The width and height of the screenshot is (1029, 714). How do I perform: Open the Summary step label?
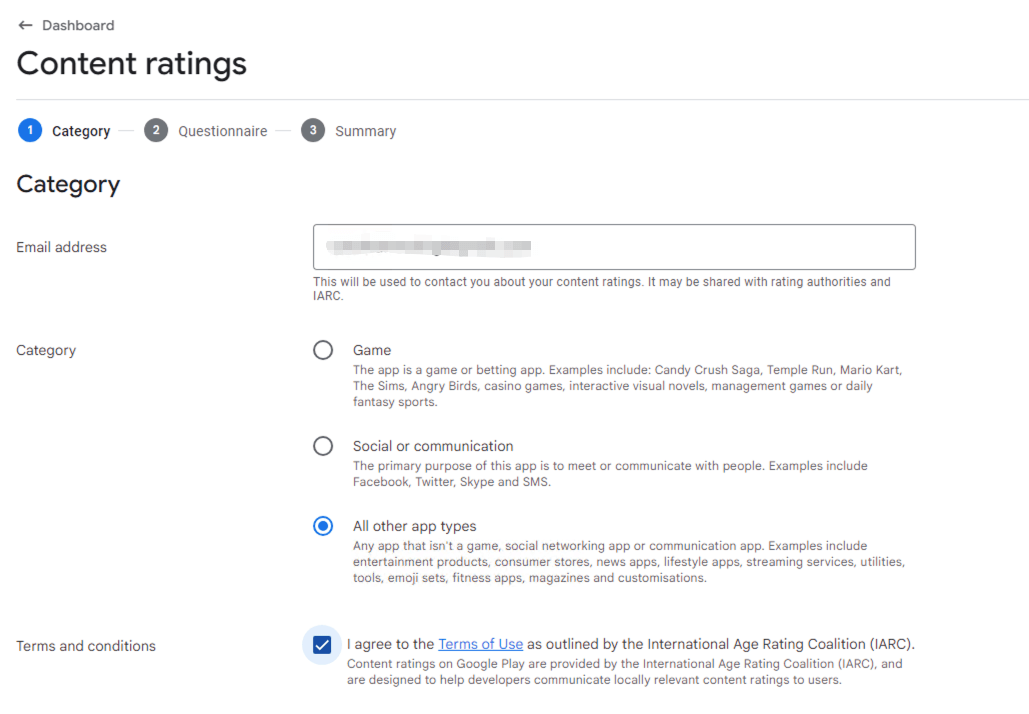coord(365,131)
